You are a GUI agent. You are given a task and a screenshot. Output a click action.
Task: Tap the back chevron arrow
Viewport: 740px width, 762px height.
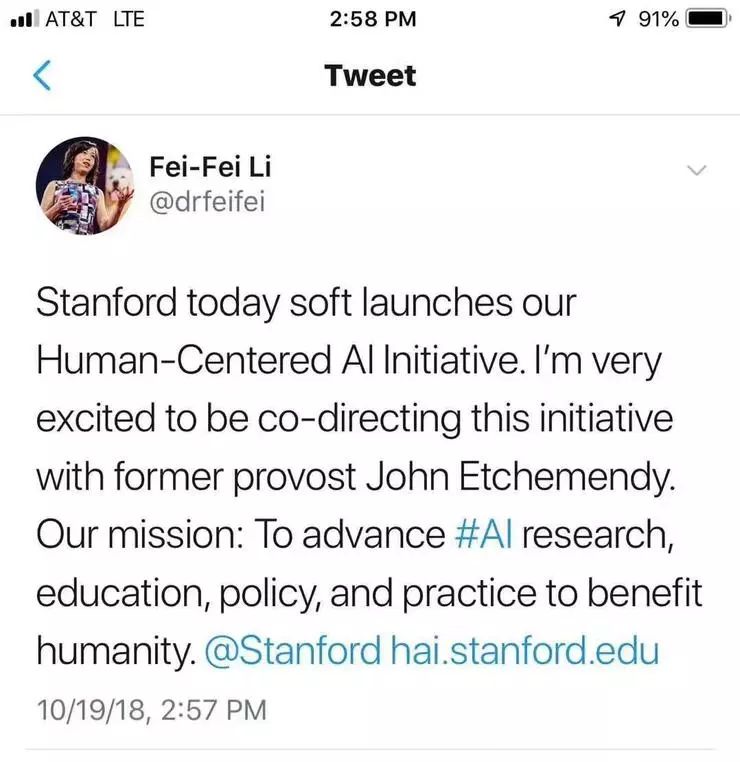(x=42, y=77)
